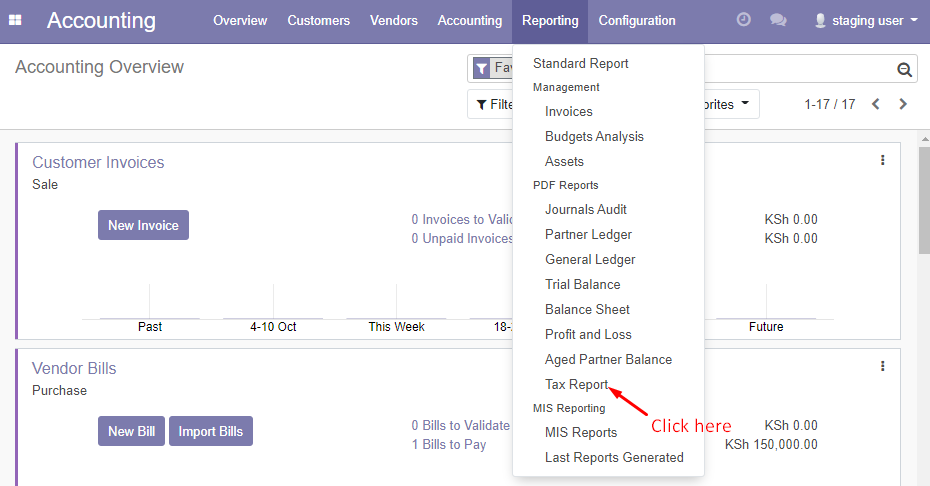Select Profit and Loss

pos(588,334)
